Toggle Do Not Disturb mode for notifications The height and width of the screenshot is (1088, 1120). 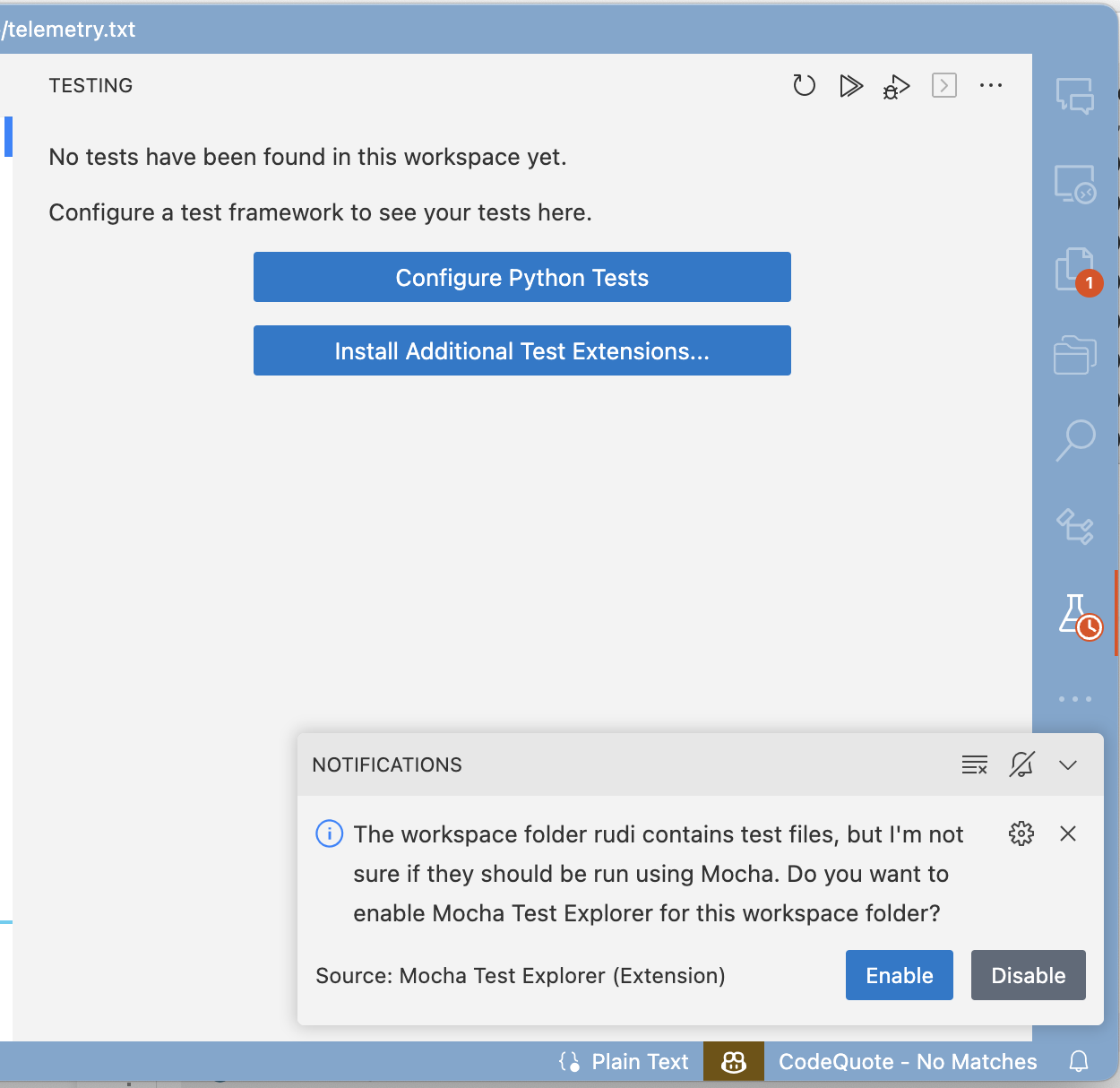(x=1021, y=764)
